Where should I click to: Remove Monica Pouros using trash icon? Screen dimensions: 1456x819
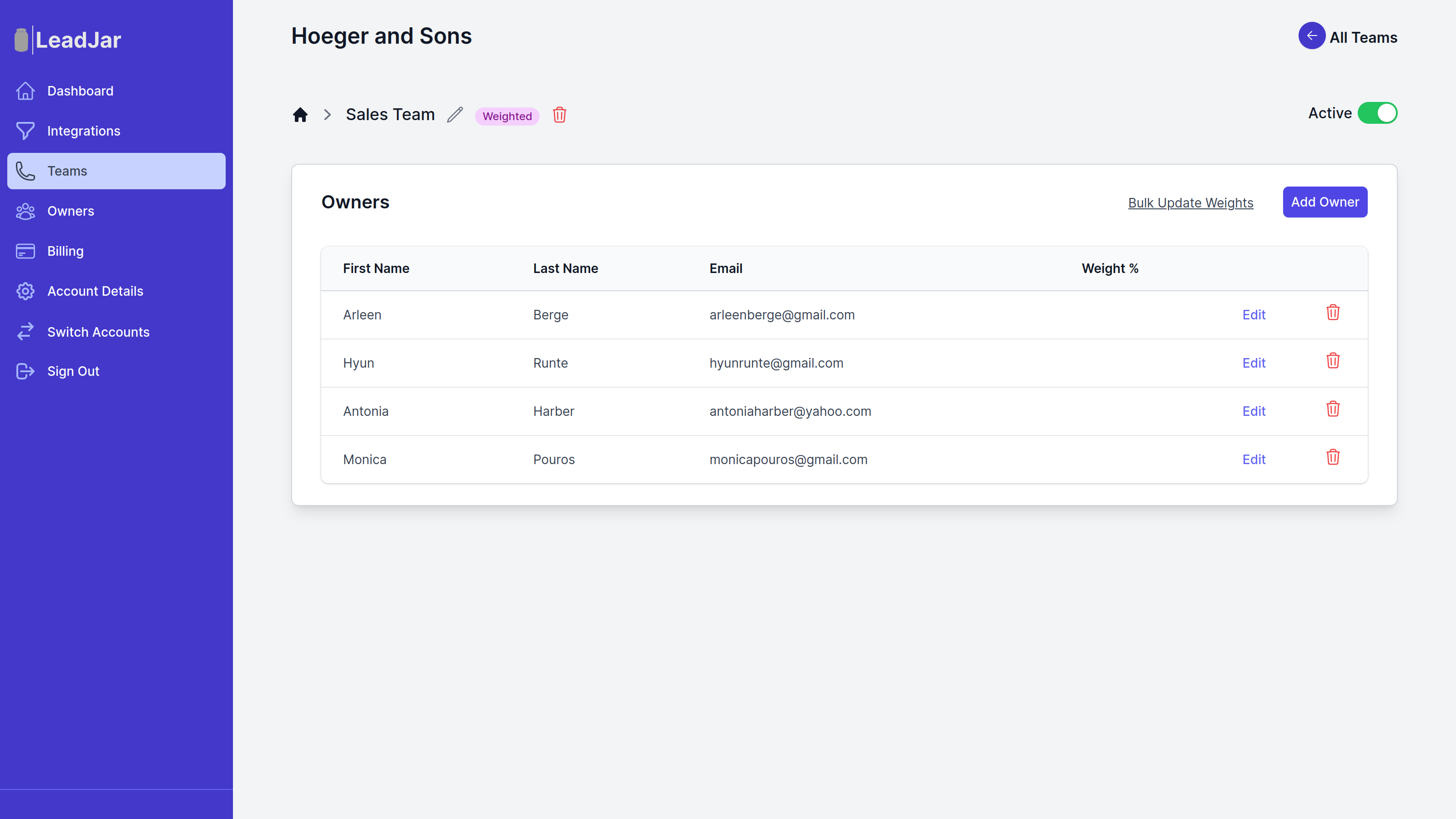tap(1332, 457)
